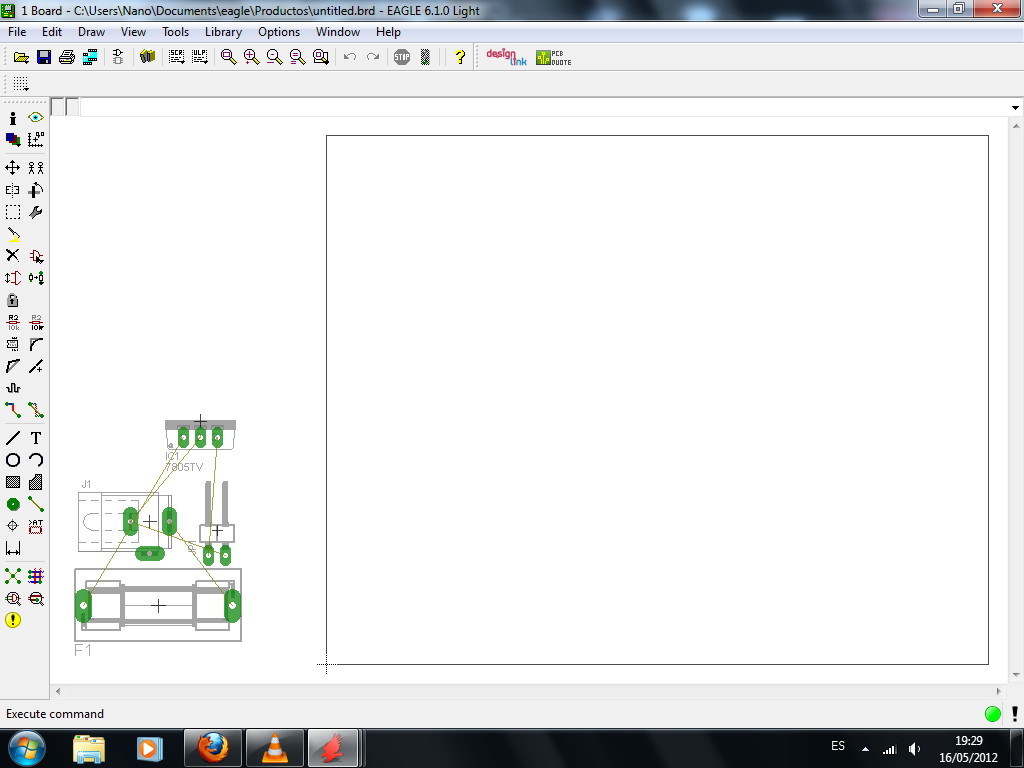Open the Use Library books icon
The height and width of the screenshot is (768, 1024).
tap(148, 57)
